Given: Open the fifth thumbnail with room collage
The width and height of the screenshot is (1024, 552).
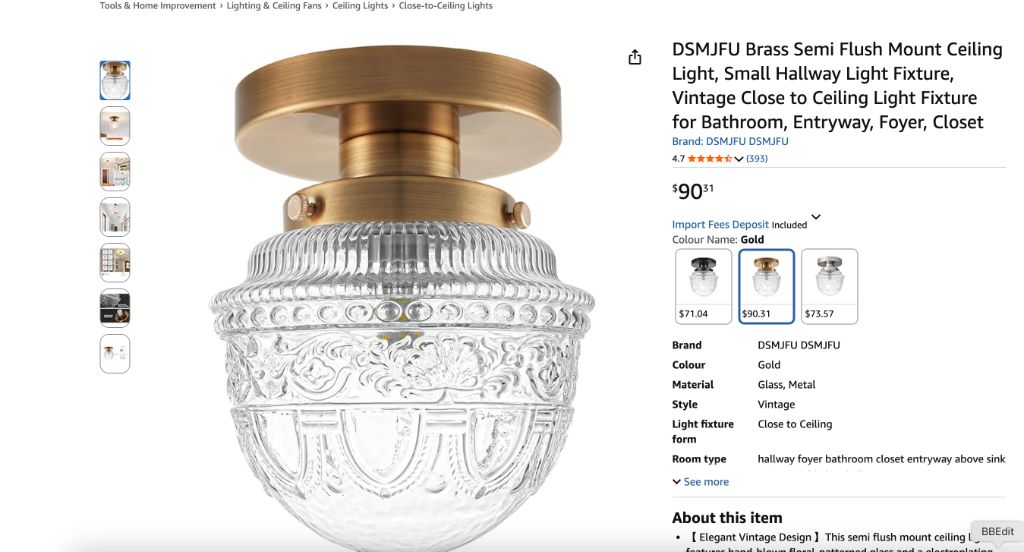Looking at the screenshot, I should tap(115, 263).
